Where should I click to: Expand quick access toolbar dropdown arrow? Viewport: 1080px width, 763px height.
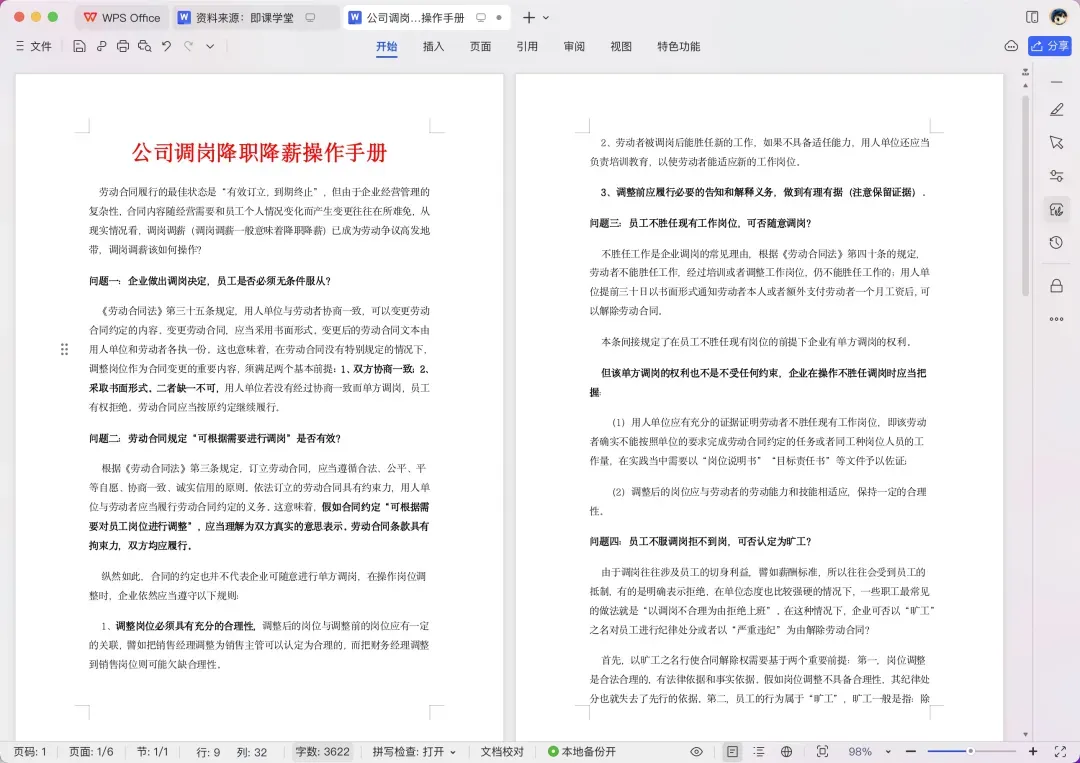tap(210, 46)
